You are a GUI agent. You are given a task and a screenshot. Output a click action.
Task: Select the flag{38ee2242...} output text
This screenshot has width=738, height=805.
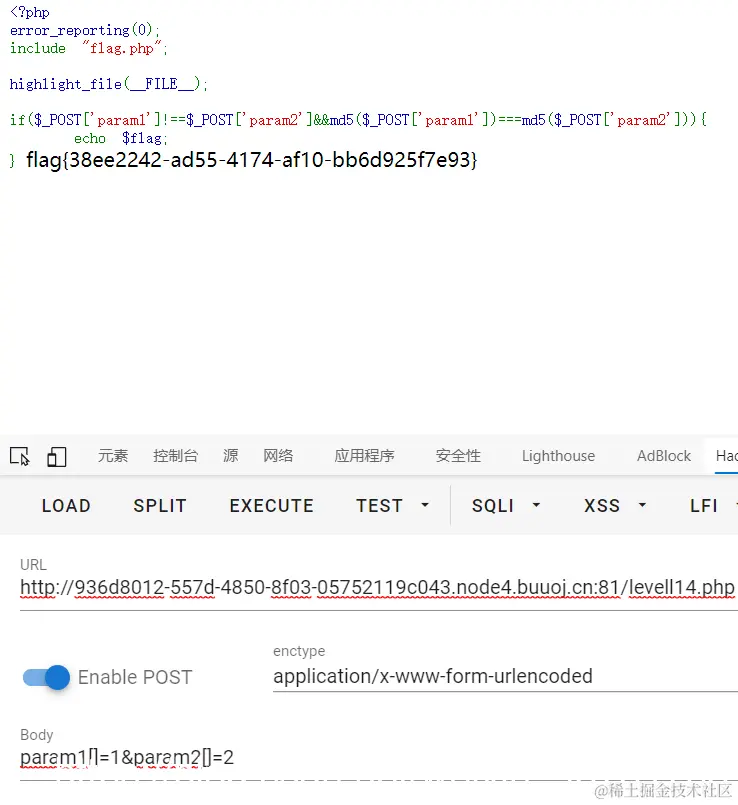pos(252,160)
